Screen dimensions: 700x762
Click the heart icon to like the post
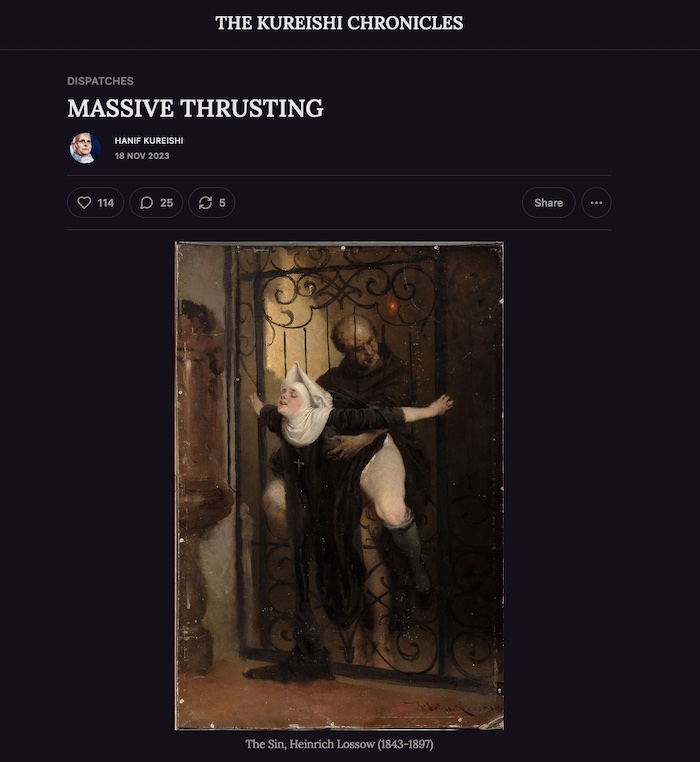[x=84, y=203]
